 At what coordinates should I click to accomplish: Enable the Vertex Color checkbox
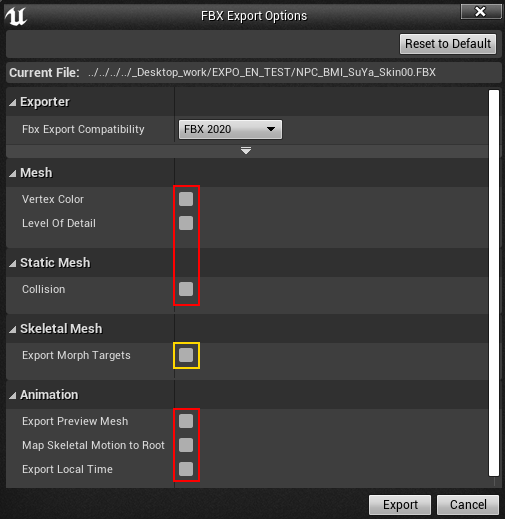point(186,199)
